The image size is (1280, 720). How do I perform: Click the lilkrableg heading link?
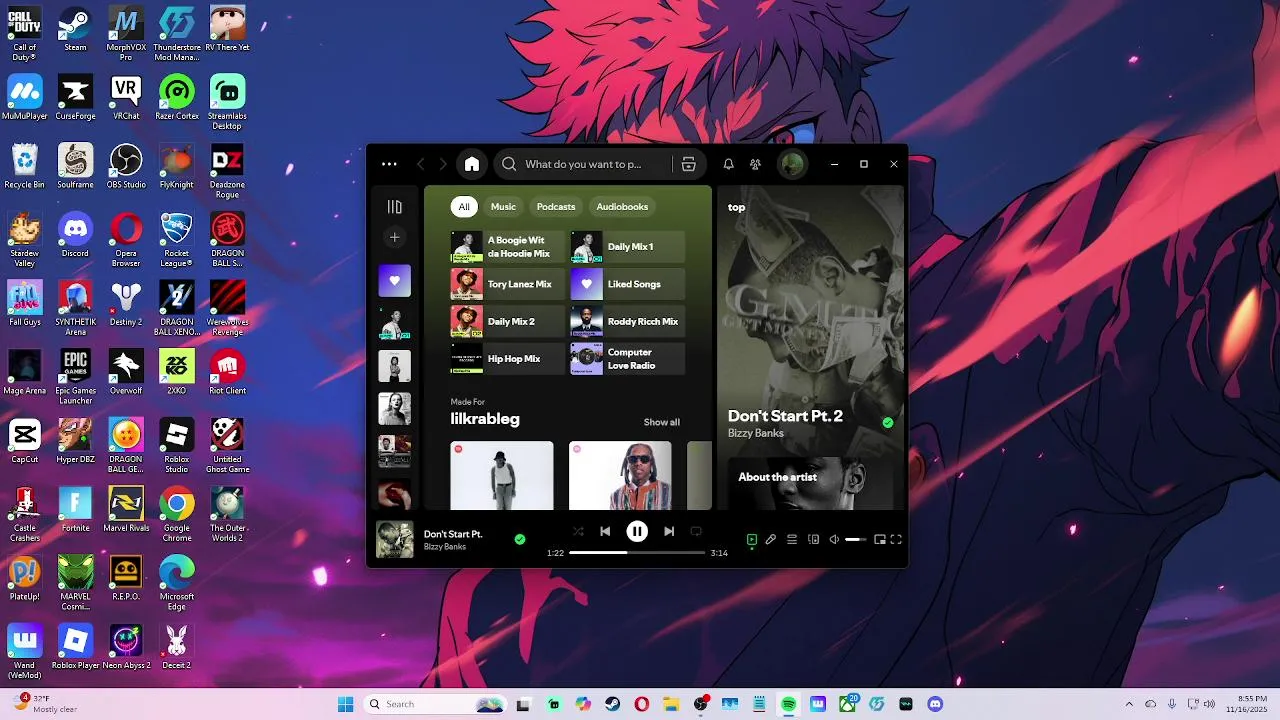click(485, 419)
